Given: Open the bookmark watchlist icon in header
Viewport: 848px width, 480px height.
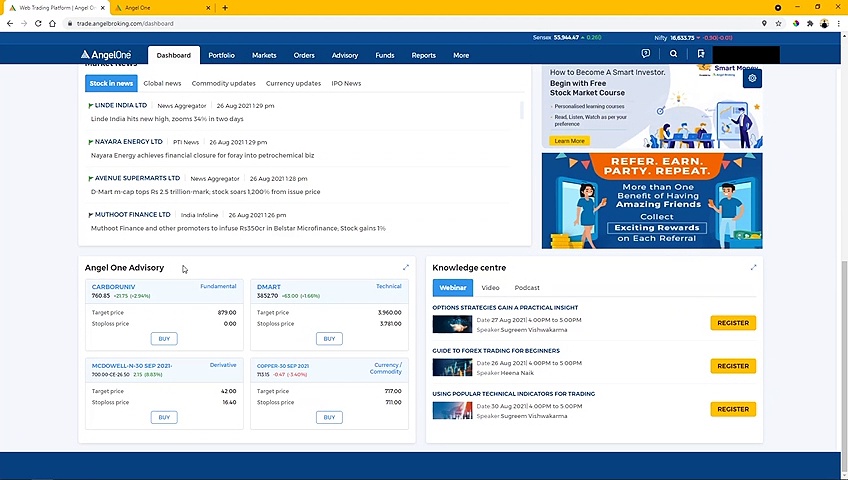Looking at the screenshot, I should [701, 54].
